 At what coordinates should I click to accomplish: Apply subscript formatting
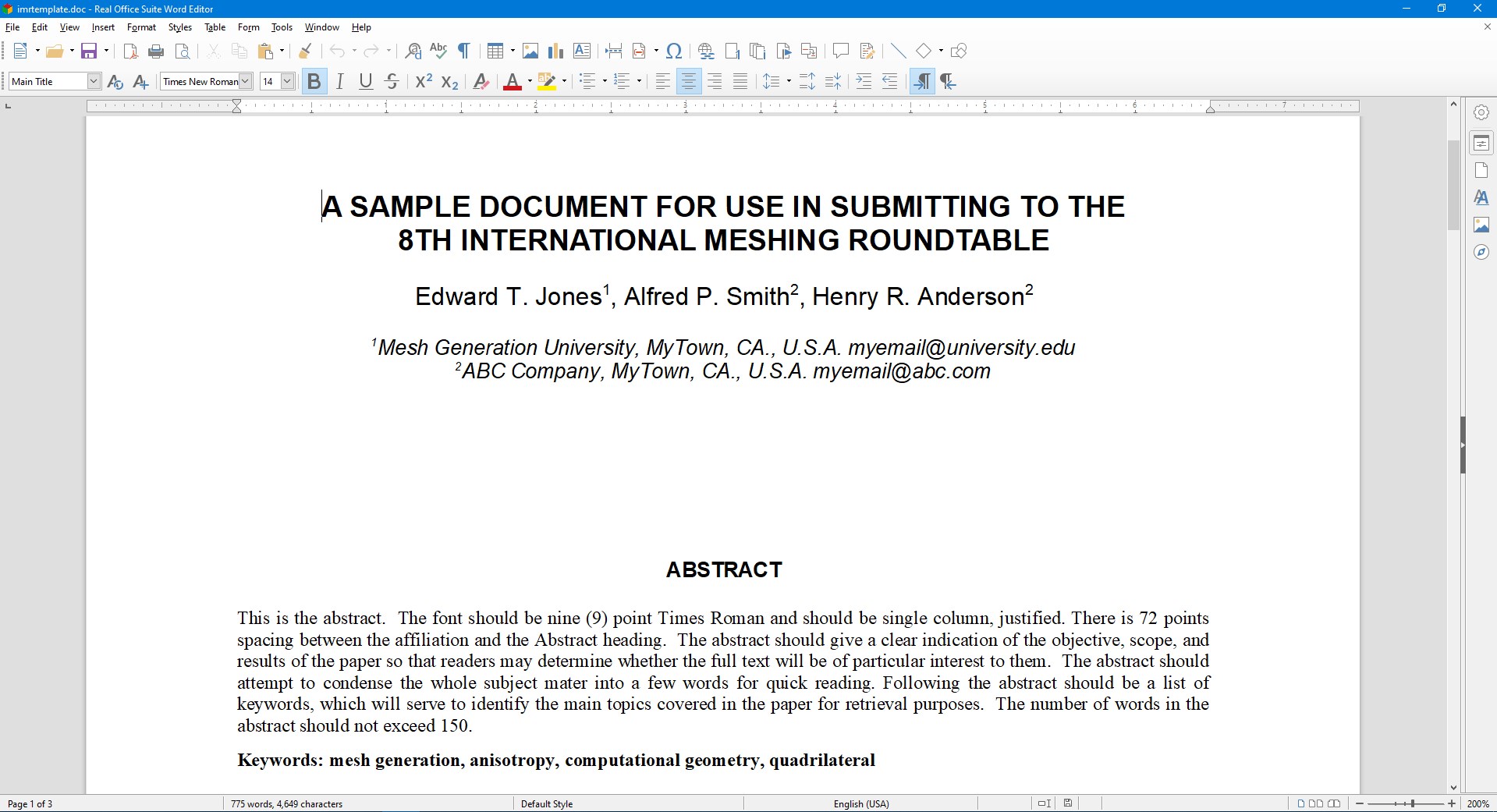(x=449, y=81)
